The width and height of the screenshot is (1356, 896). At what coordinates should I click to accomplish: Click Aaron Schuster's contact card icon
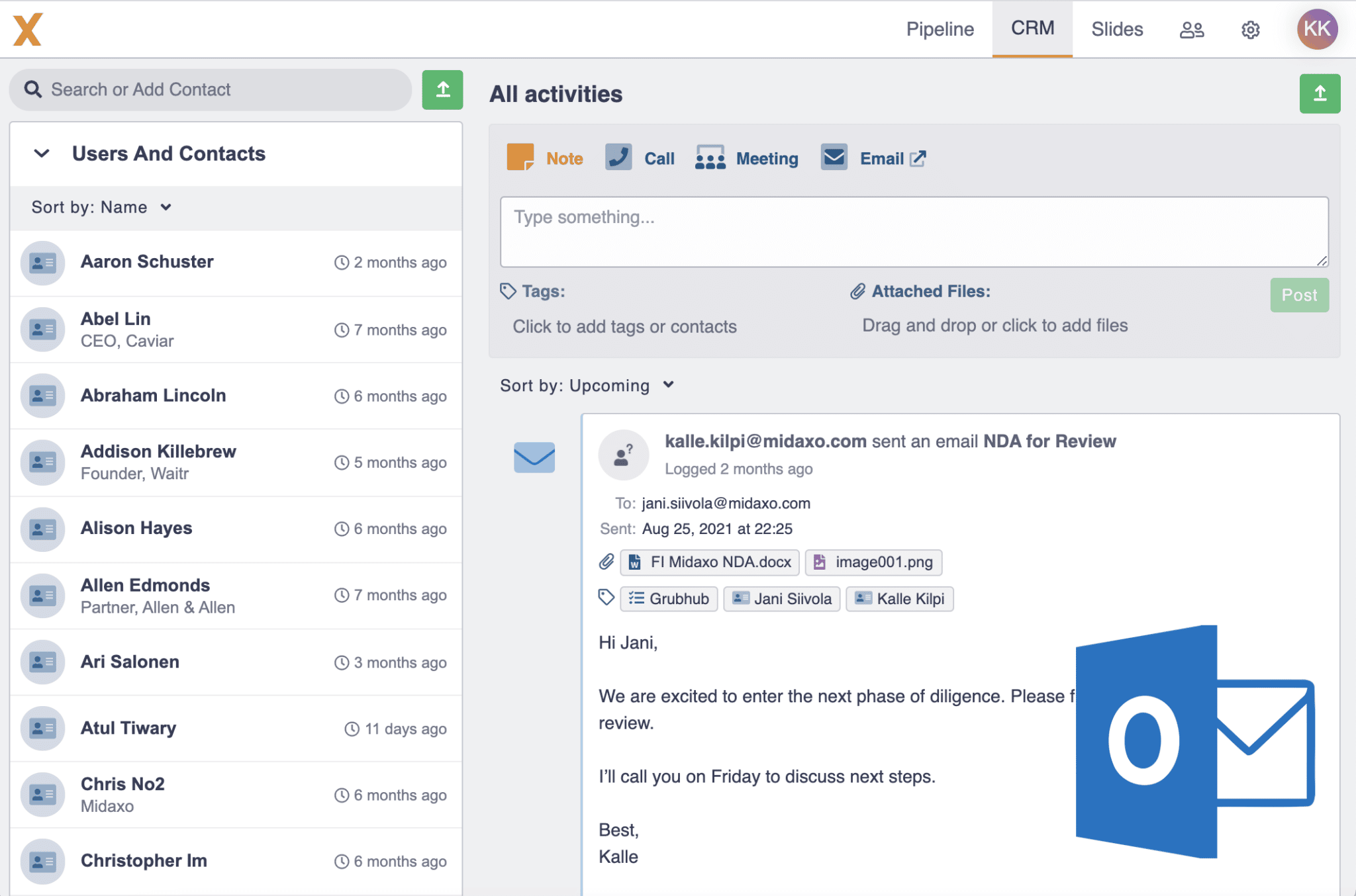[x=43, y=263]
